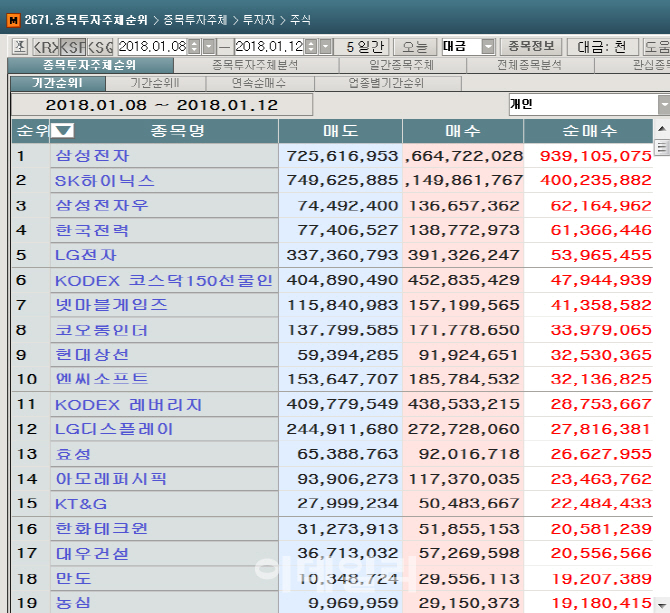
Task: Open stock 넷마블게임즈 in list
Action: point(112,305)
